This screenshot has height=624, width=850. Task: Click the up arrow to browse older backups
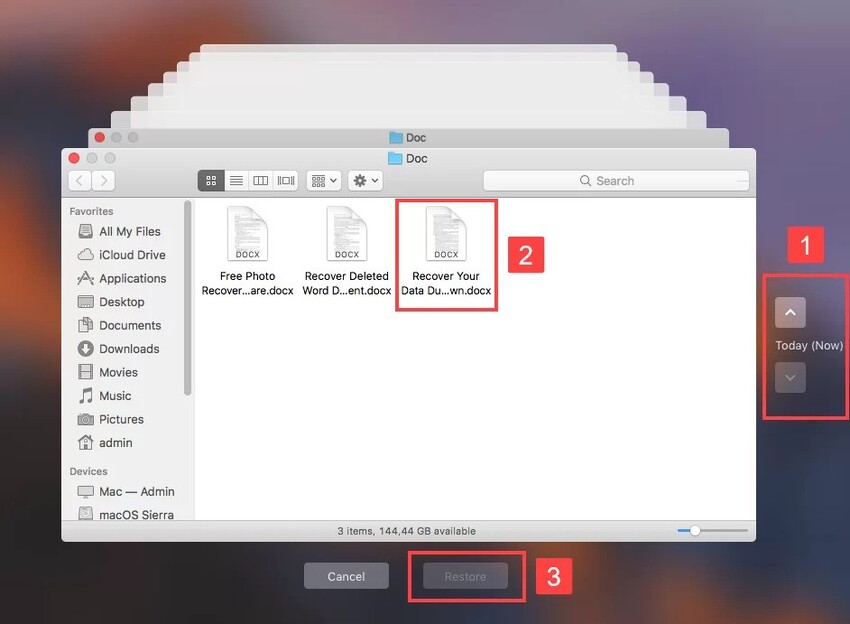[790, 312]
